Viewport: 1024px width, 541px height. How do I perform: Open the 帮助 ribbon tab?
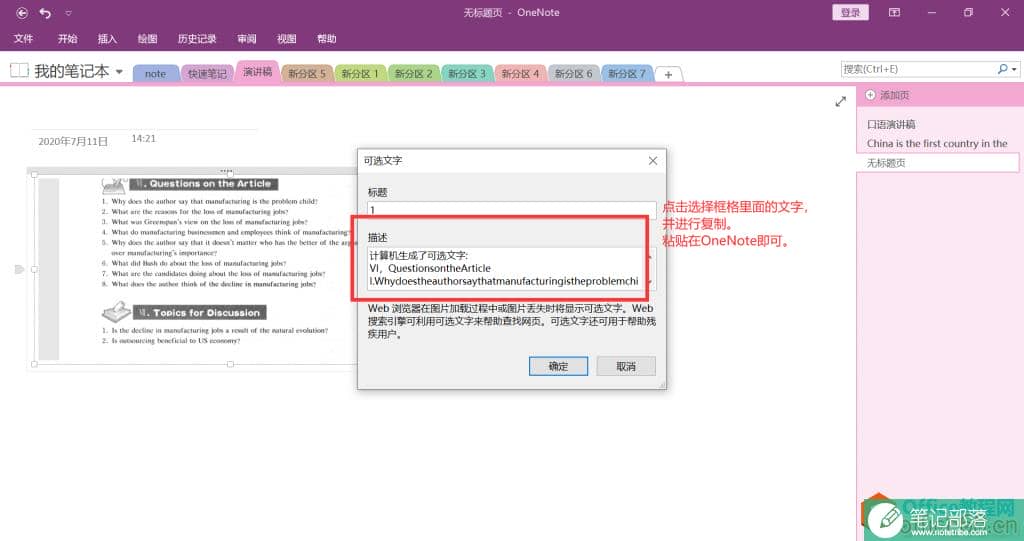[x=327, y=39]
